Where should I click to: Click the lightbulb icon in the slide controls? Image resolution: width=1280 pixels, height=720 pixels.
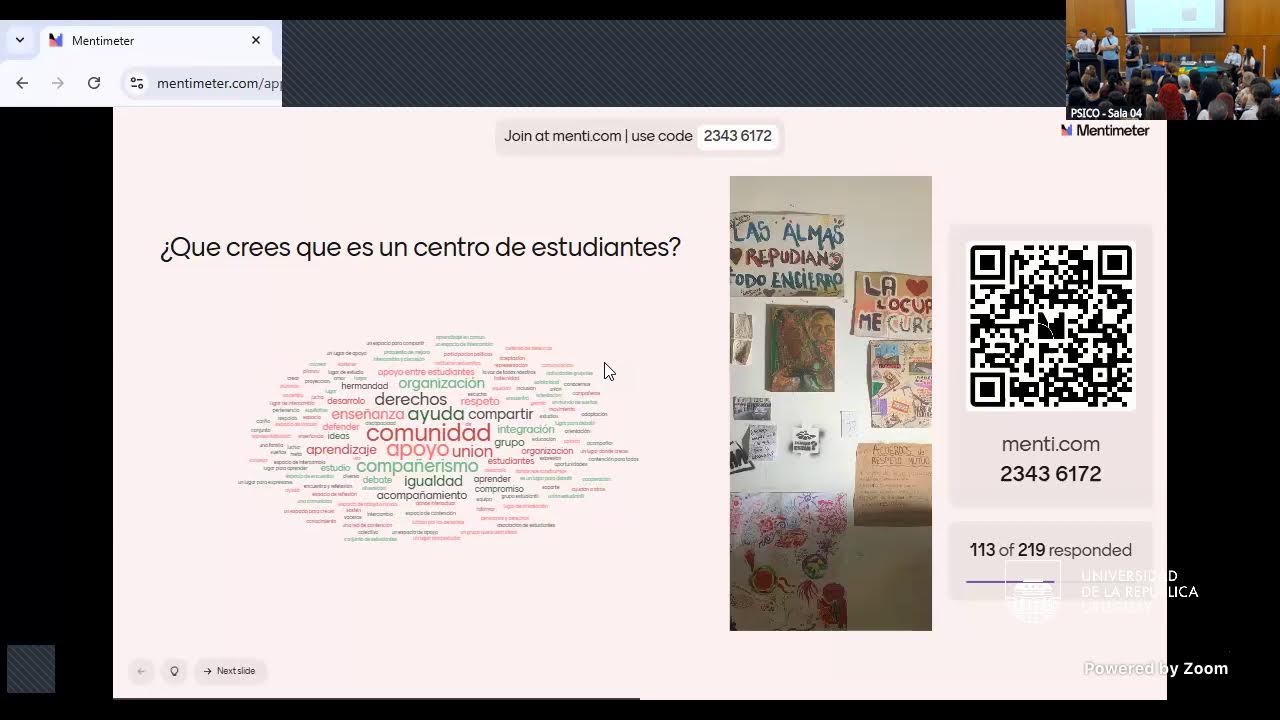click(174, 671)
